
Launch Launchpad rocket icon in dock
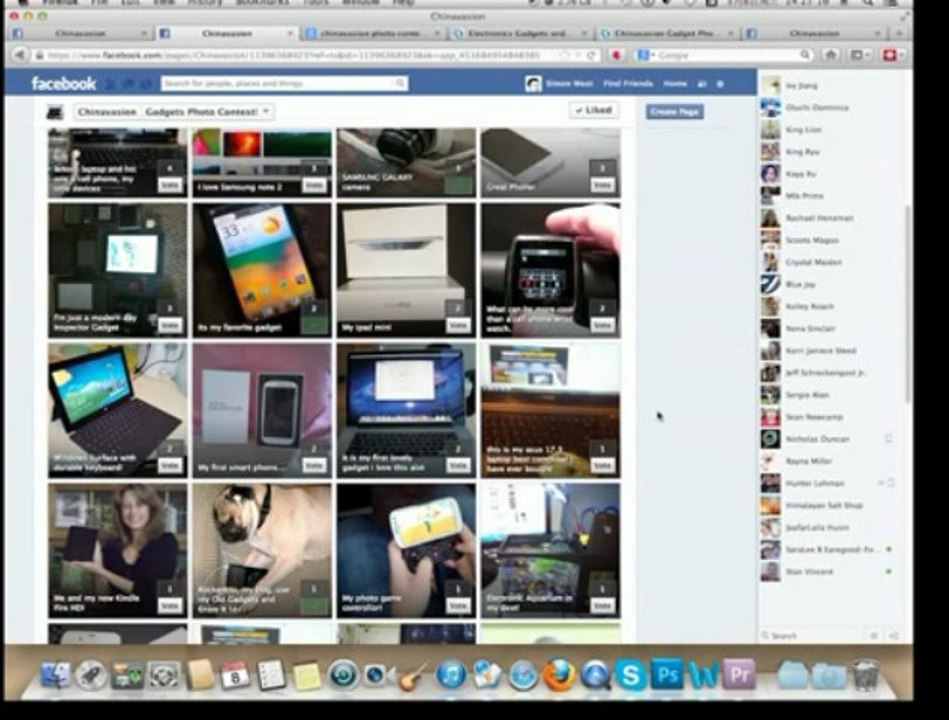click(91, 675)
